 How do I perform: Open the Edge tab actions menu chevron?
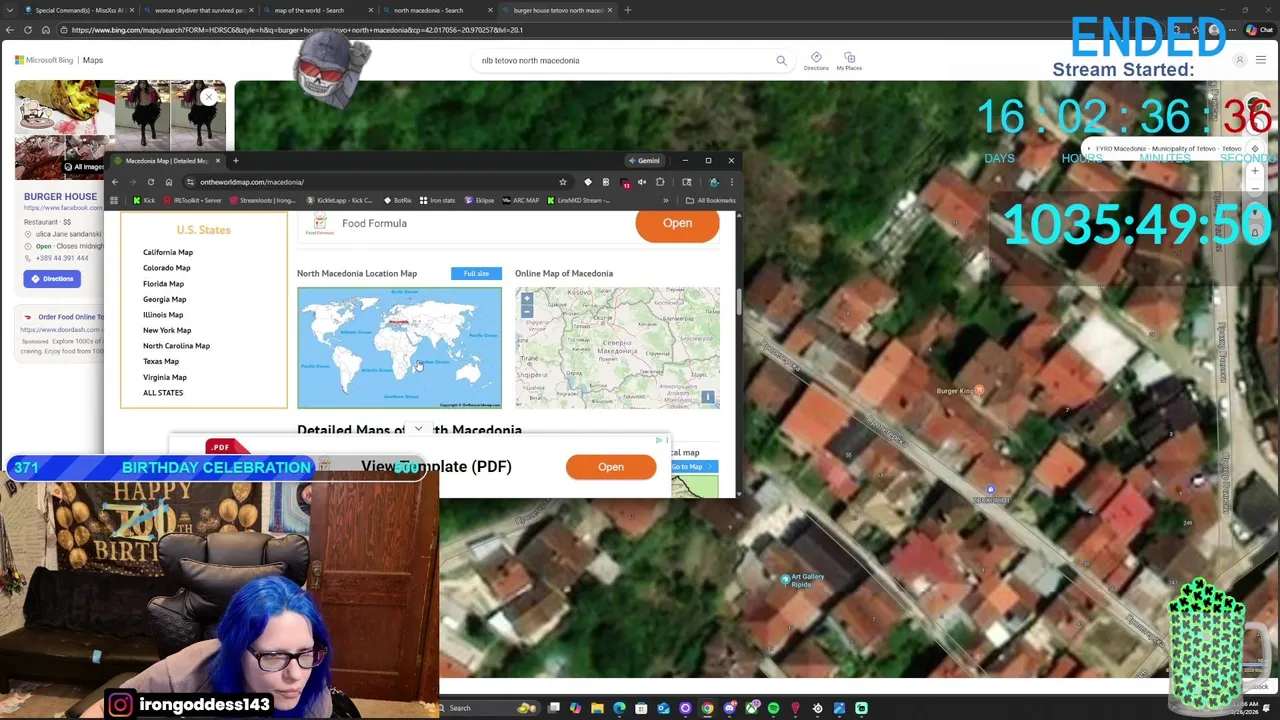pos(10,10)
